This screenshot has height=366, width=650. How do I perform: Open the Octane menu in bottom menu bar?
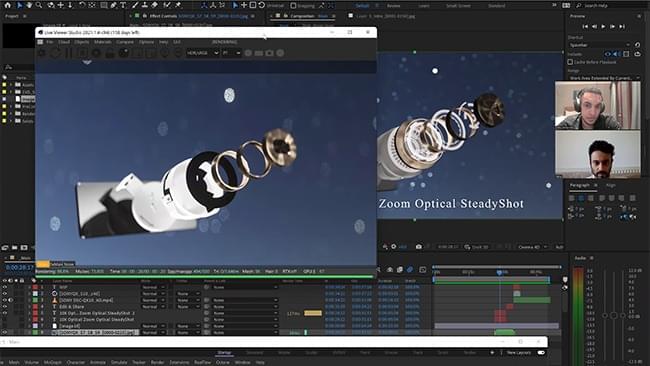coord(222,362)
